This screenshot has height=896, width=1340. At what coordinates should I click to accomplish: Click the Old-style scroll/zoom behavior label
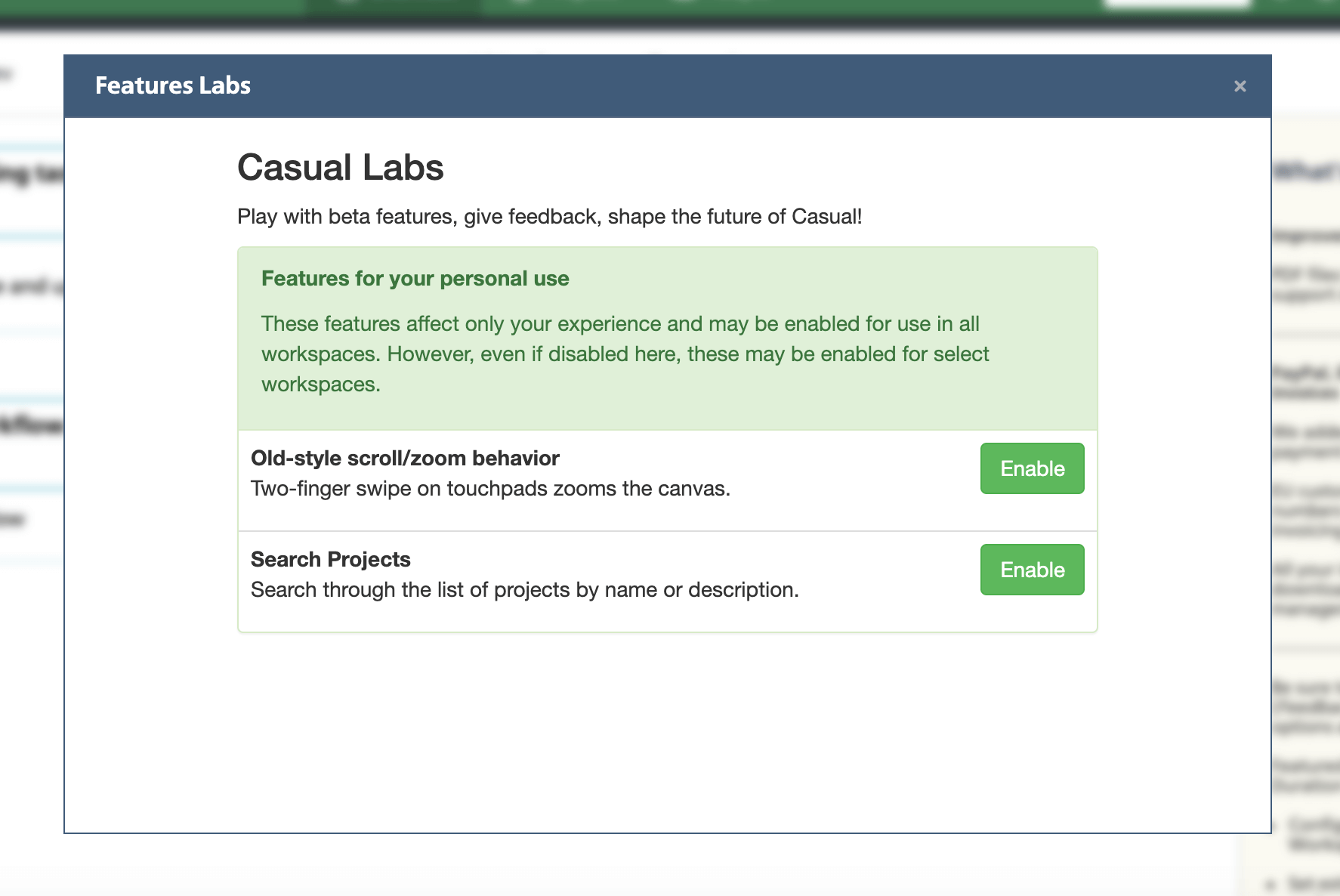(x=404, y=458)
